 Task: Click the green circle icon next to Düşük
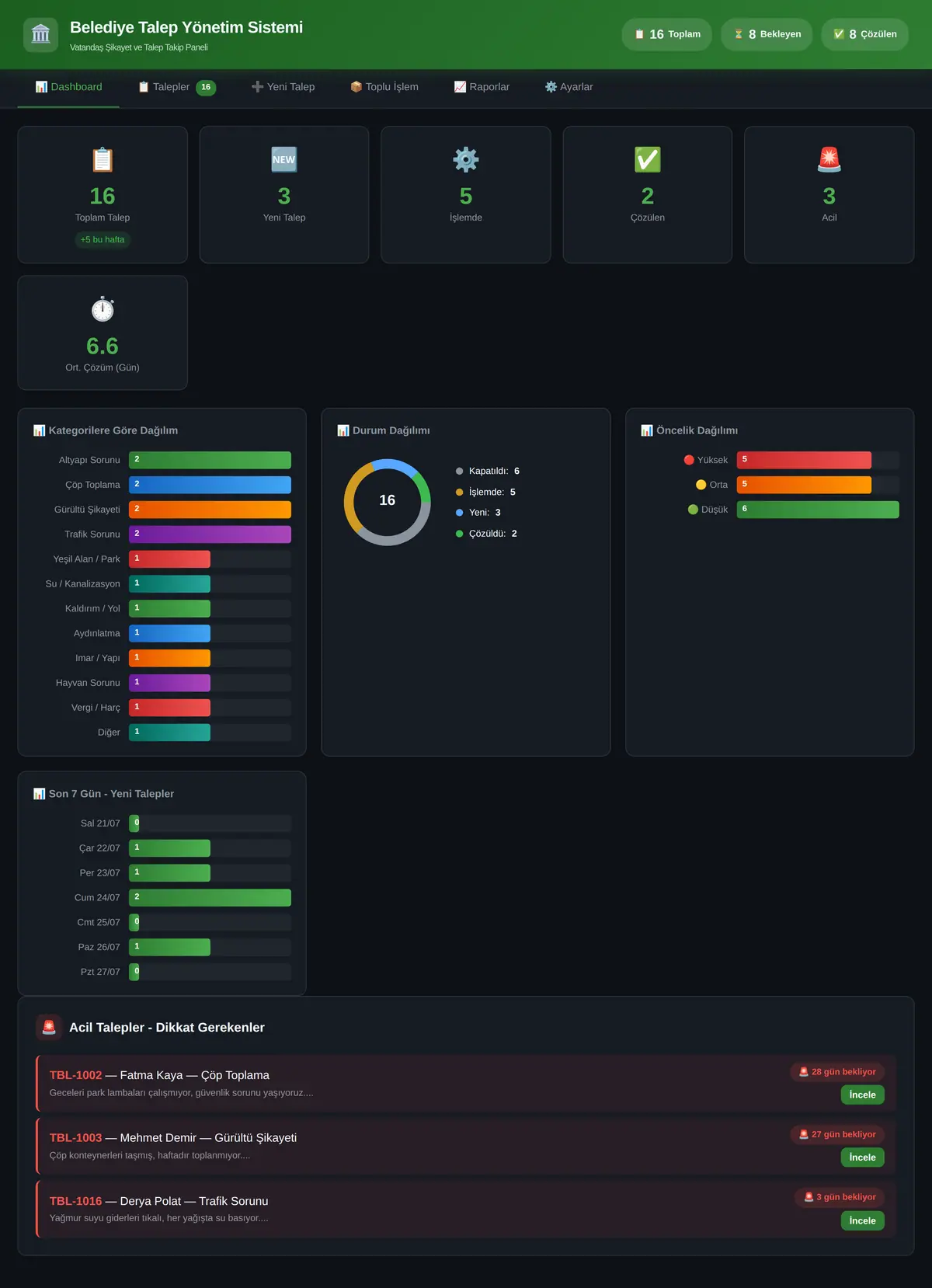click(x=693, y=510)
